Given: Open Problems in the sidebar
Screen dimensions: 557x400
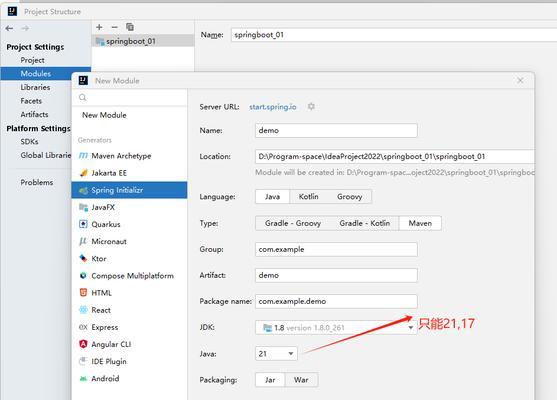Looking at the screenshot, I should (37, 182).
